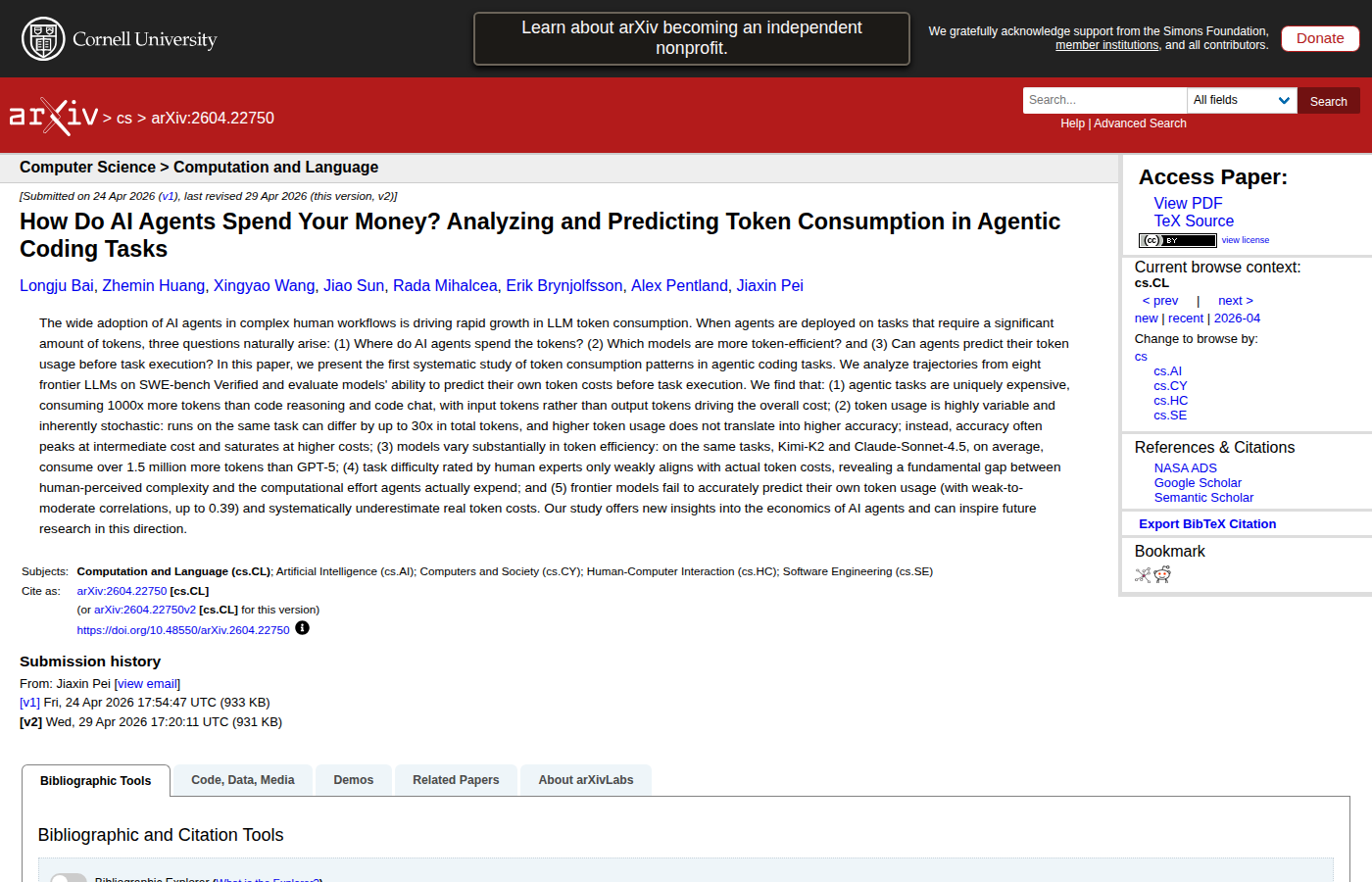This screenshot has height=882, width=1372.
Task: Change browse context to cs.HC
Action: point(1171,401)
